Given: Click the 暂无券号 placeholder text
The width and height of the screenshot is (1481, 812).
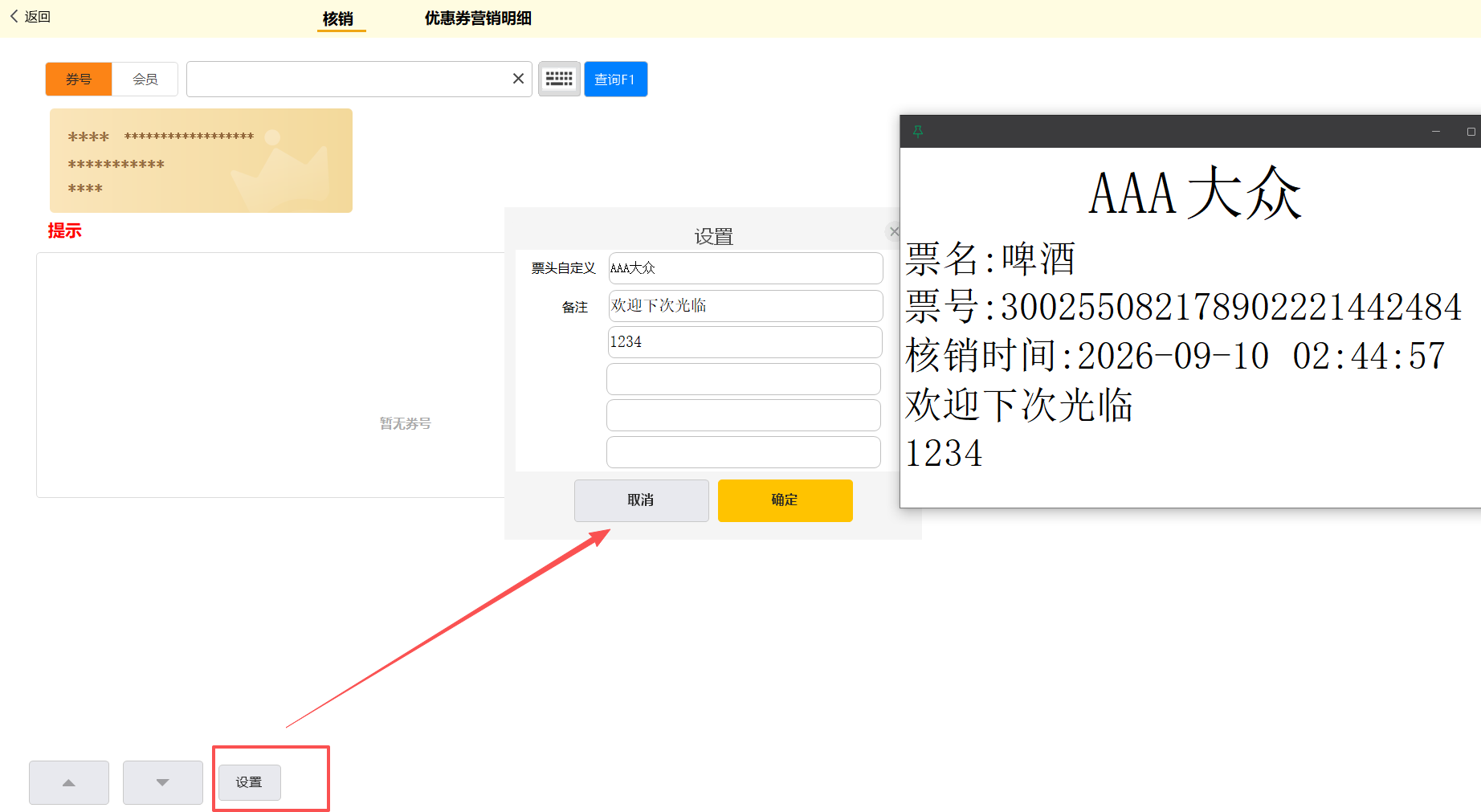Looking at the screenshot, I should (406, 423).
